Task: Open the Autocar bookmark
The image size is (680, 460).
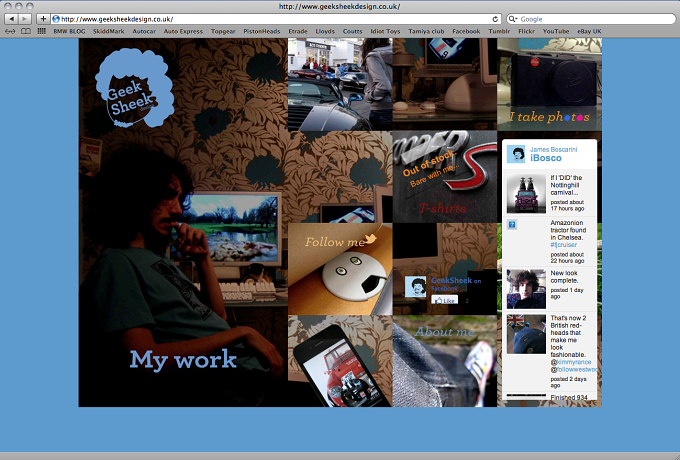Action: 144,31
